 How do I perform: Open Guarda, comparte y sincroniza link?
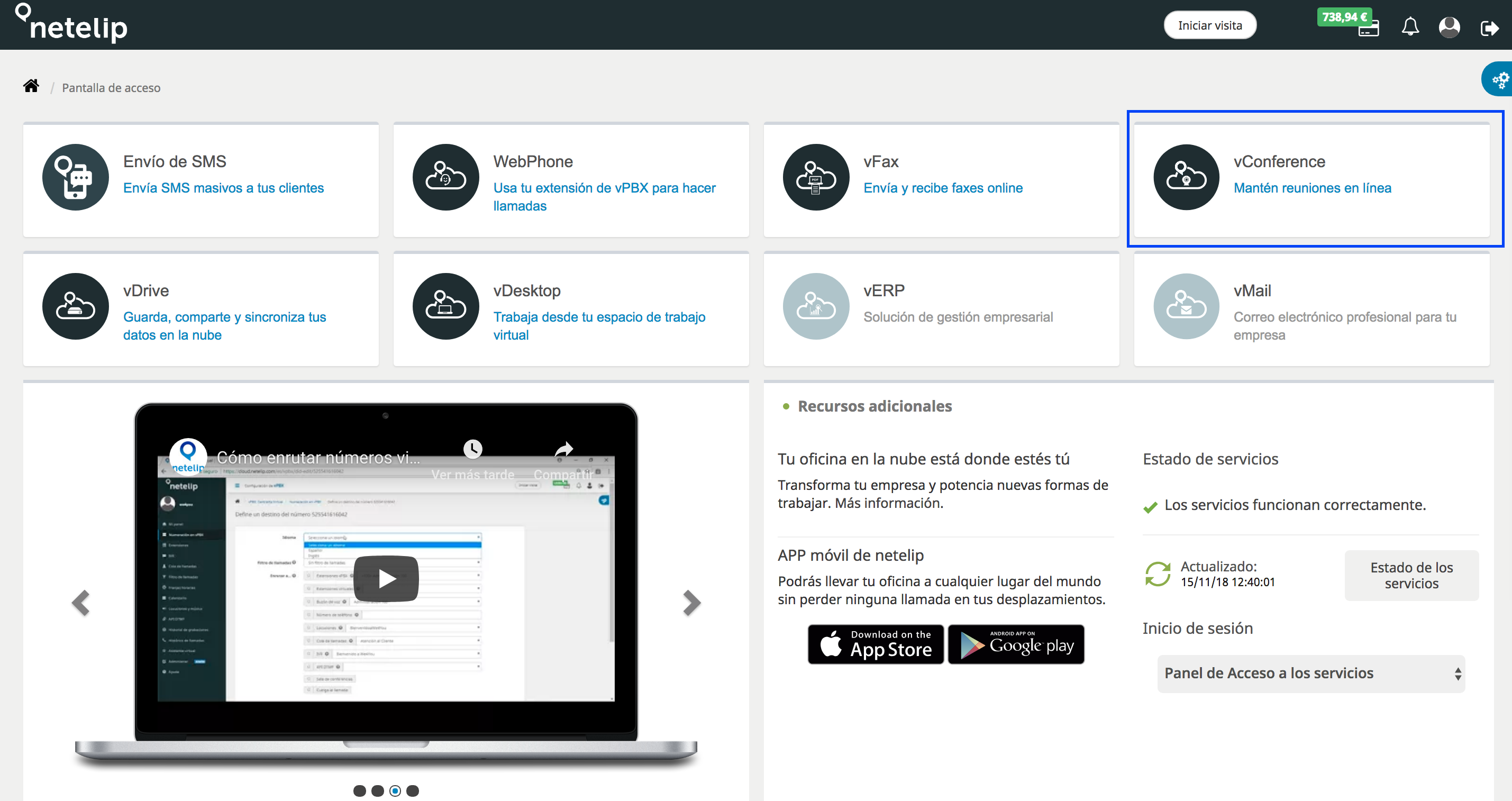[224, 326]
